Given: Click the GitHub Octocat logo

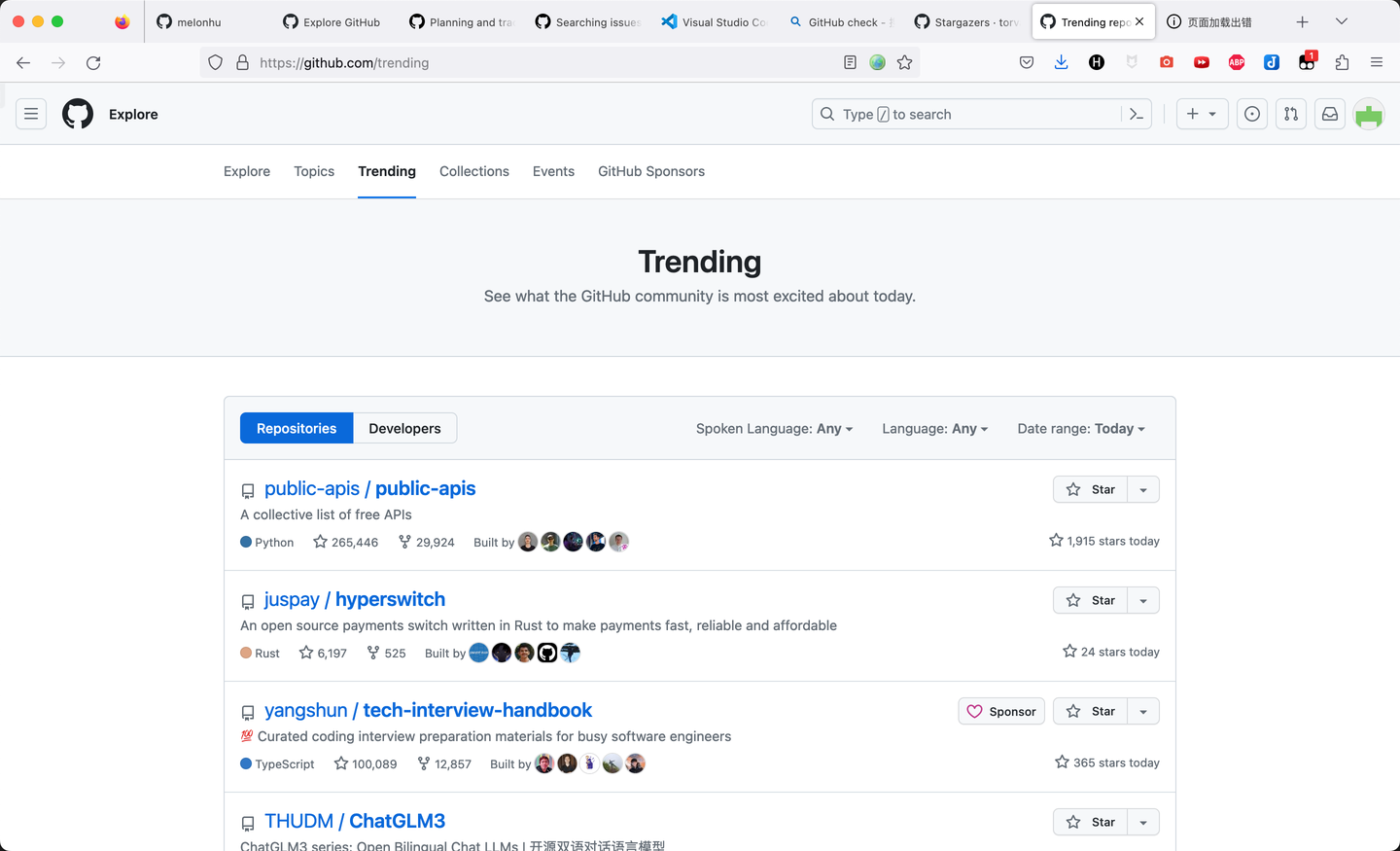Looking at the screenshot, I should pos(78,114).
